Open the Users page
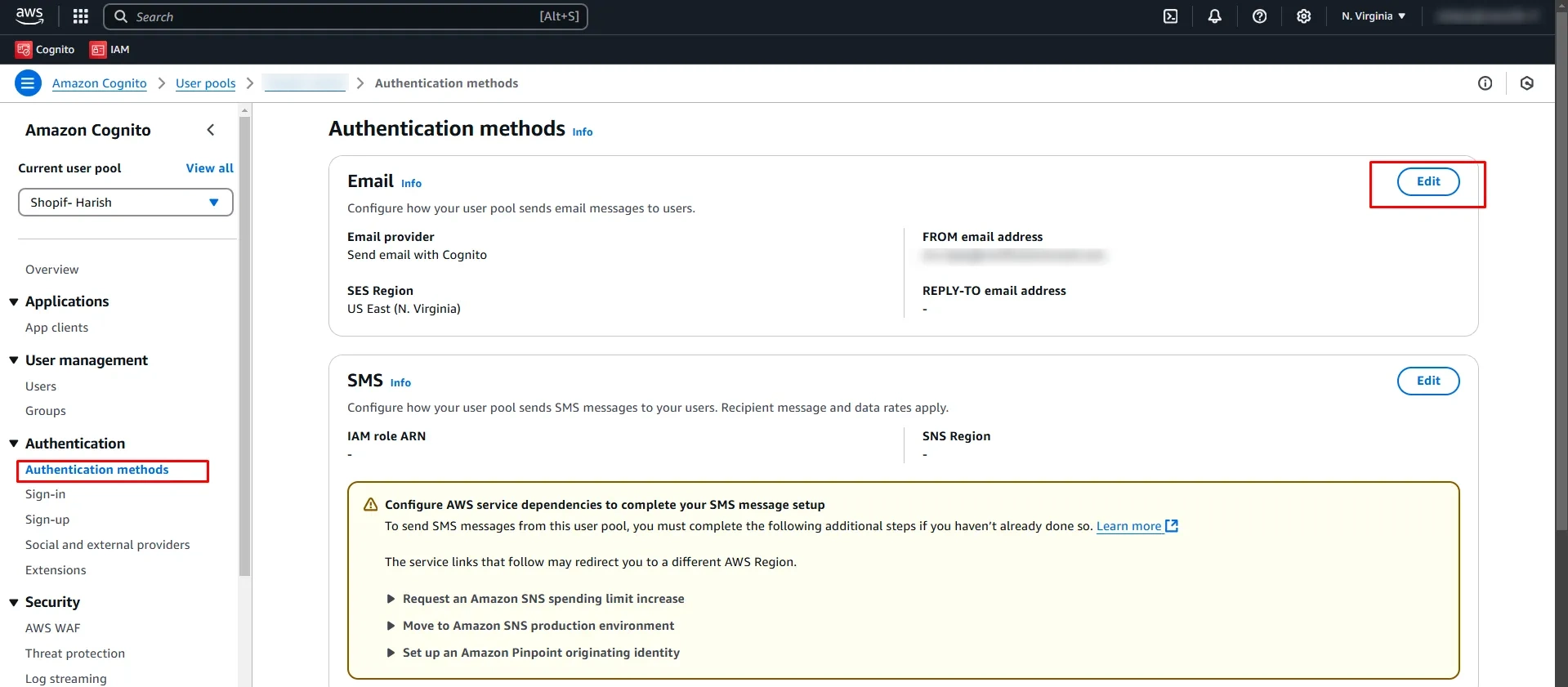The width and height of the screenshot is (1568, 687). point(41,386)
